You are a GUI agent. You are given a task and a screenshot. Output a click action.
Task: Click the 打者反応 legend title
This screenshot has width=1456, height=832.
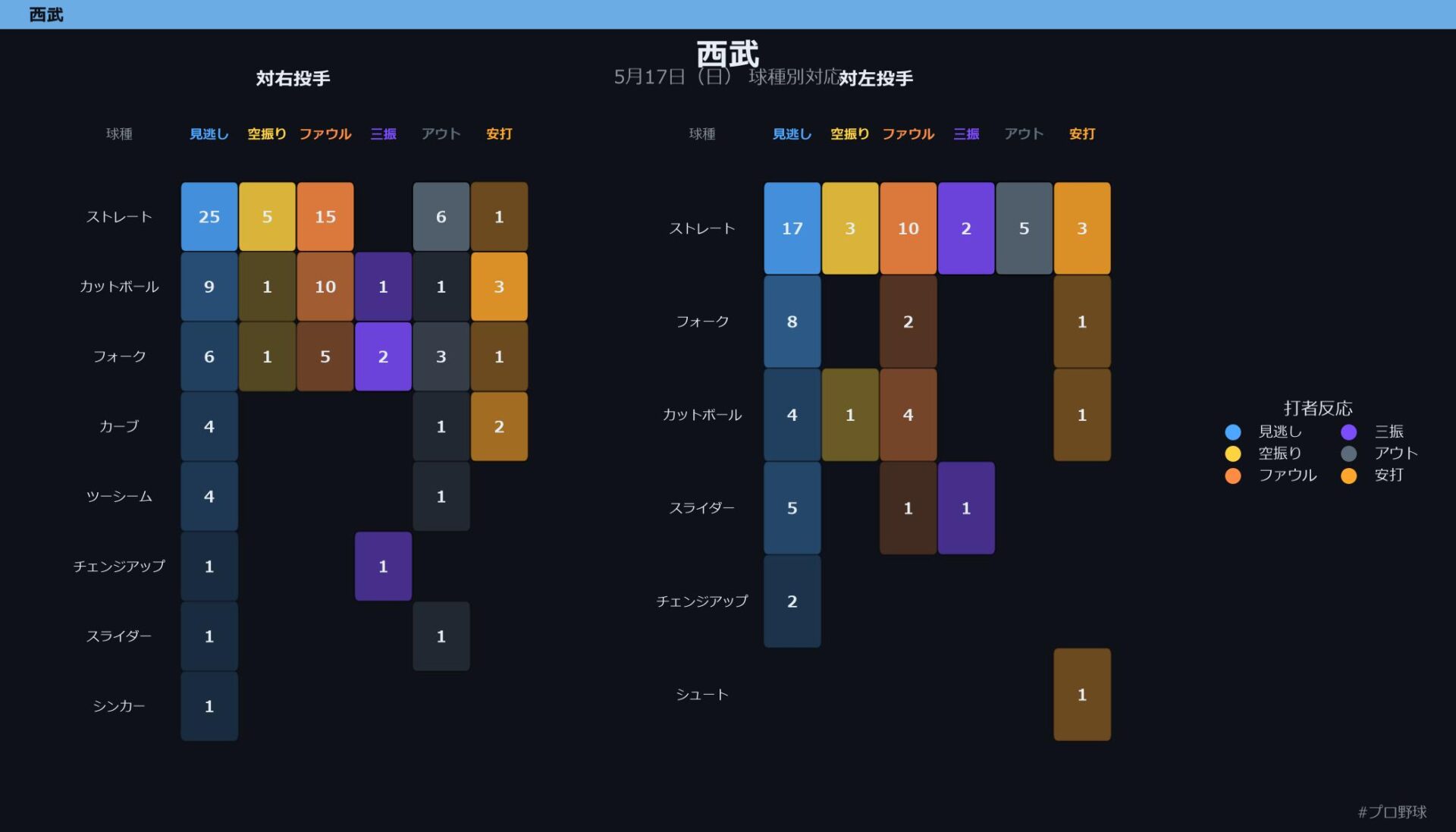tap(1318, 409)
